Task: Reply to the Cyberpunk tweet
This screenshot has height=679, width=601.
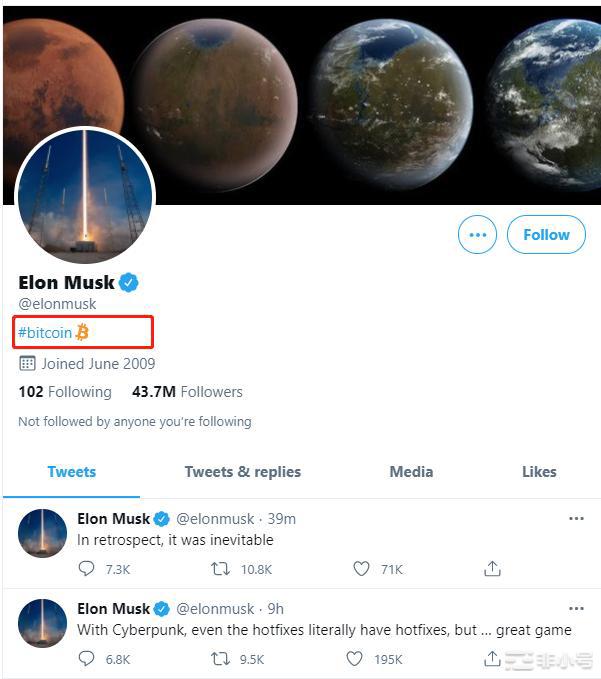Action: coord(87,659)
